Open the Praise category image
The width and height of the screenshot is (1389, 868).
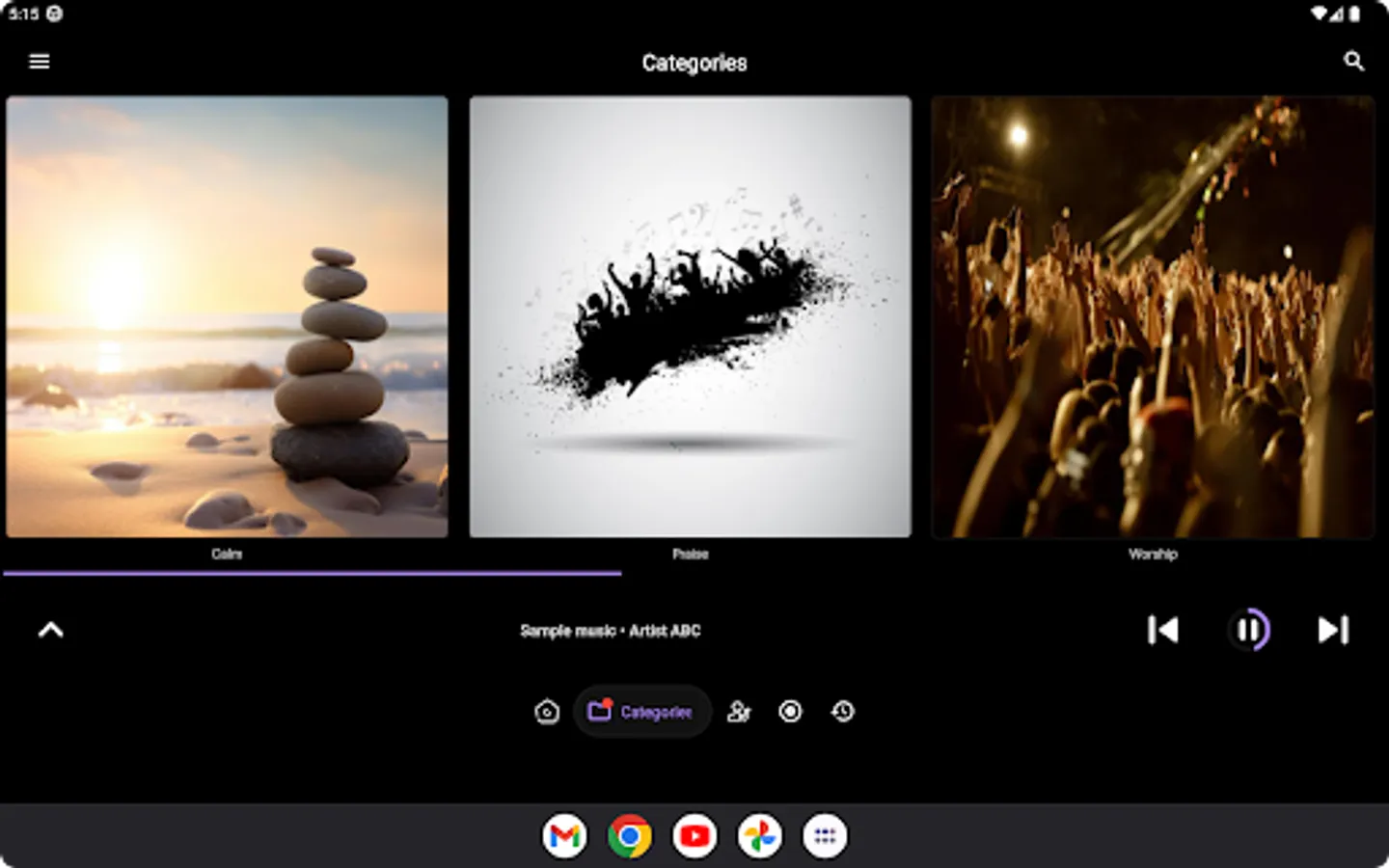(x=691, y=316)
